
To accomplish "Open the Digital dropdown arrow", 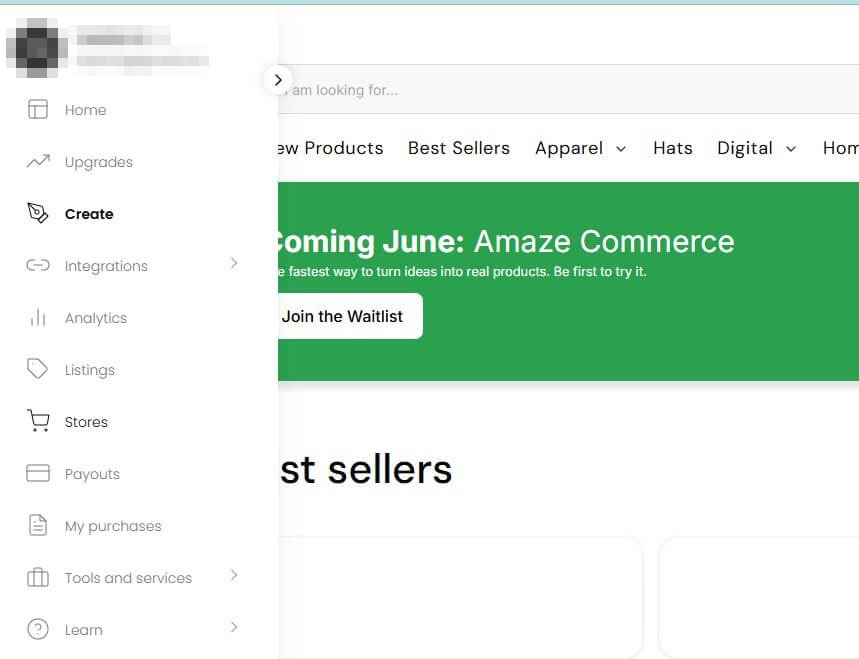I will pyautogui.click(x=791, y=149).
